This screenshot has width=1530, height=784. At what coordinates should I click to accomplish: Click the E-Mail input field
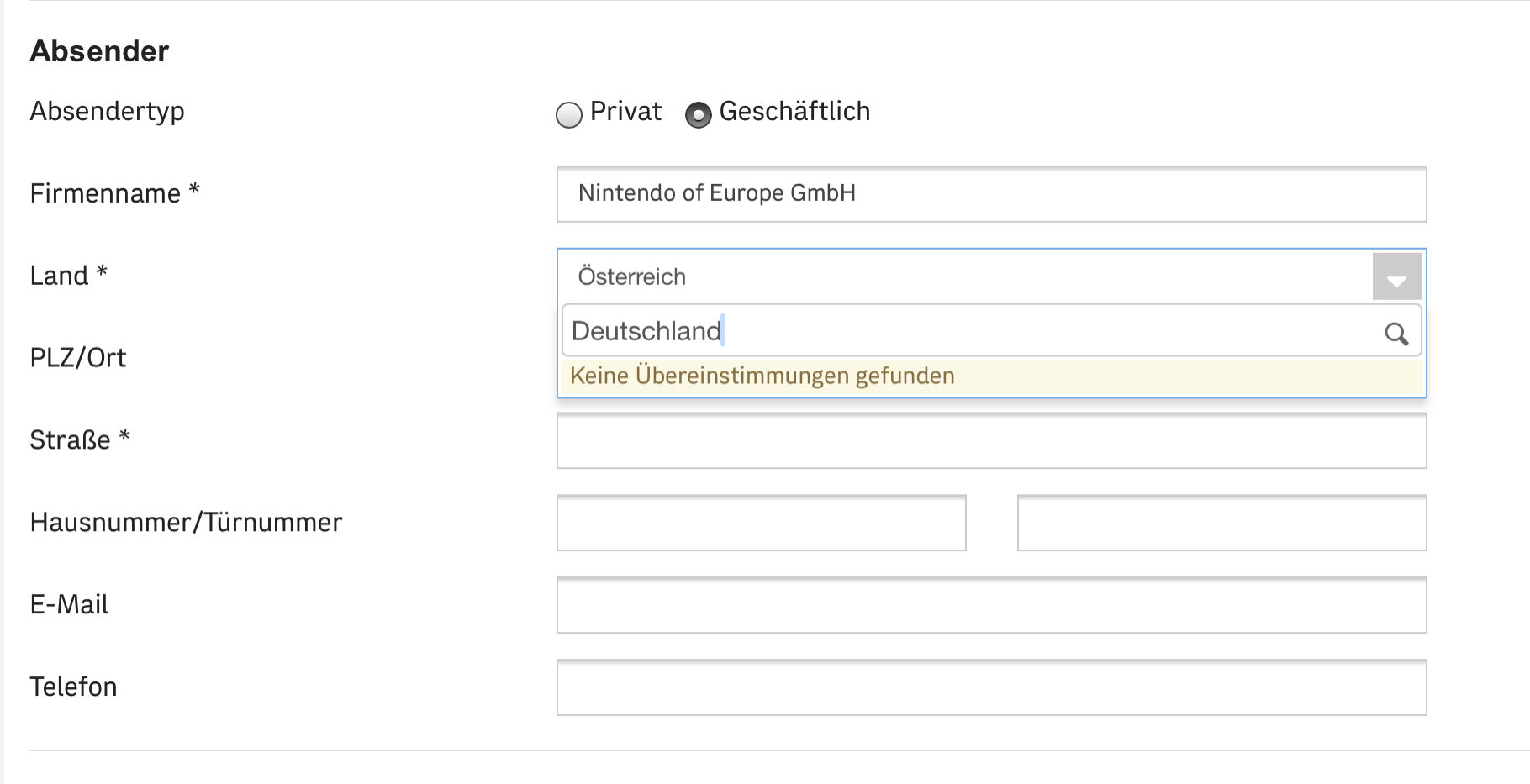[x=991, y=605]
